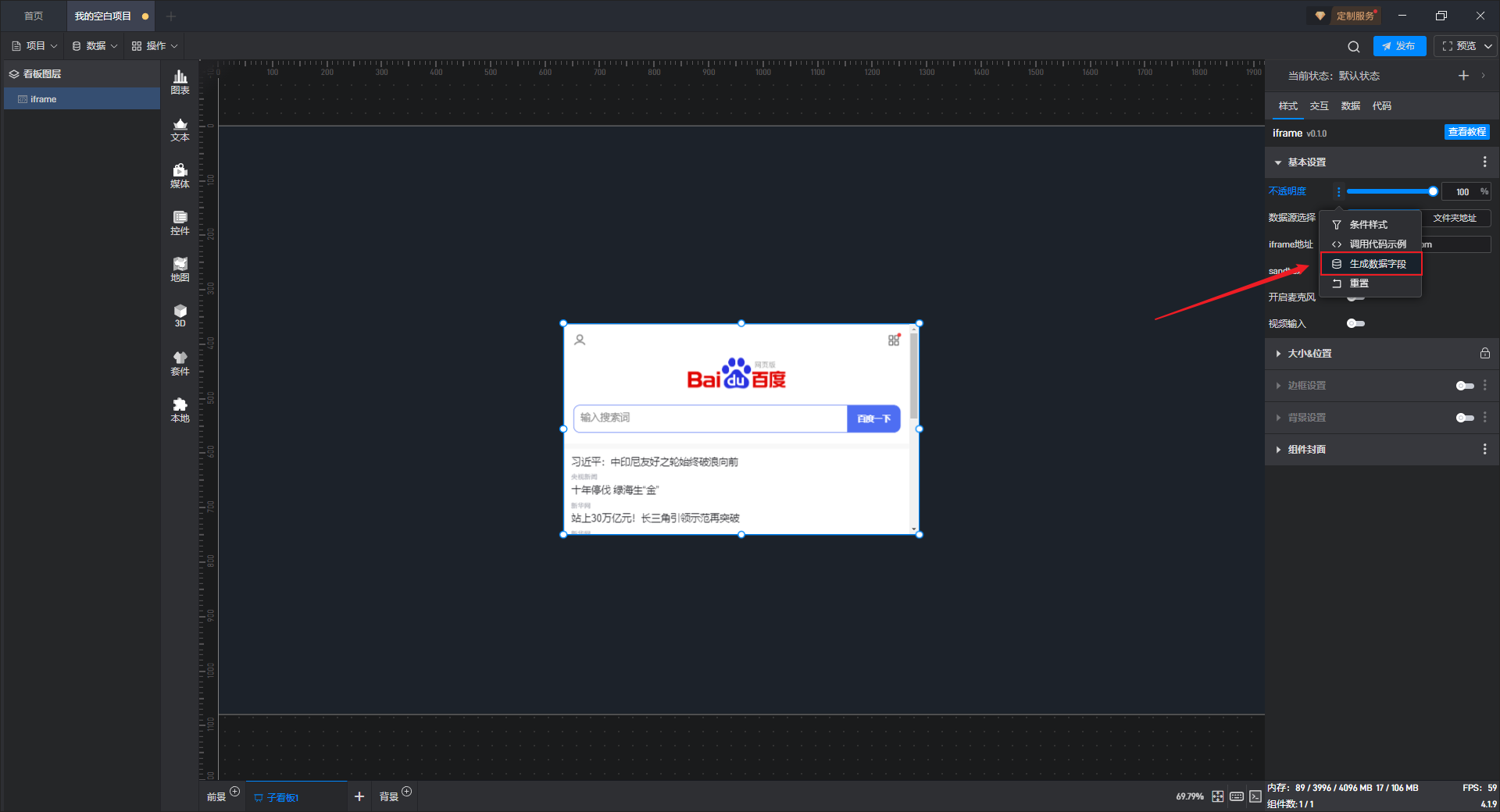The height and width of the screenshot is (812, 1500).
Task: Go to the 首页 tab
Action: (x=34, y=16)
